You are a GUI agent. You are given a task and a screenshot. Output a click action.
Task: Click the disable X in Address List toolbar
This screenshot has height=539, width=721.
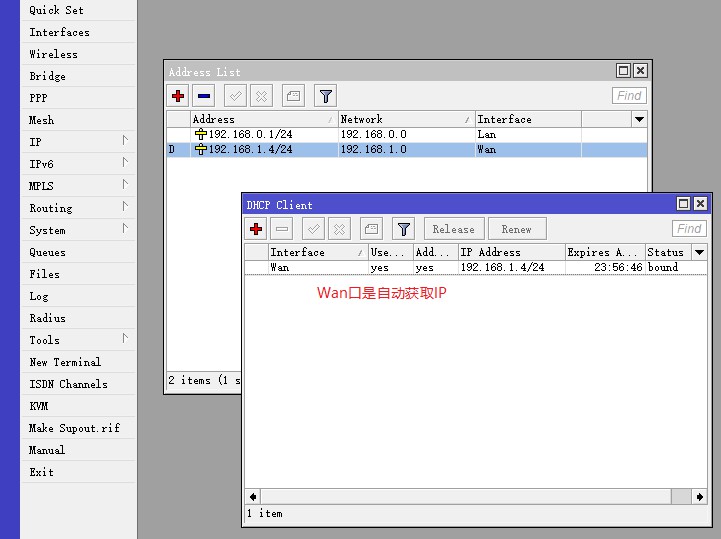point(261,96)
